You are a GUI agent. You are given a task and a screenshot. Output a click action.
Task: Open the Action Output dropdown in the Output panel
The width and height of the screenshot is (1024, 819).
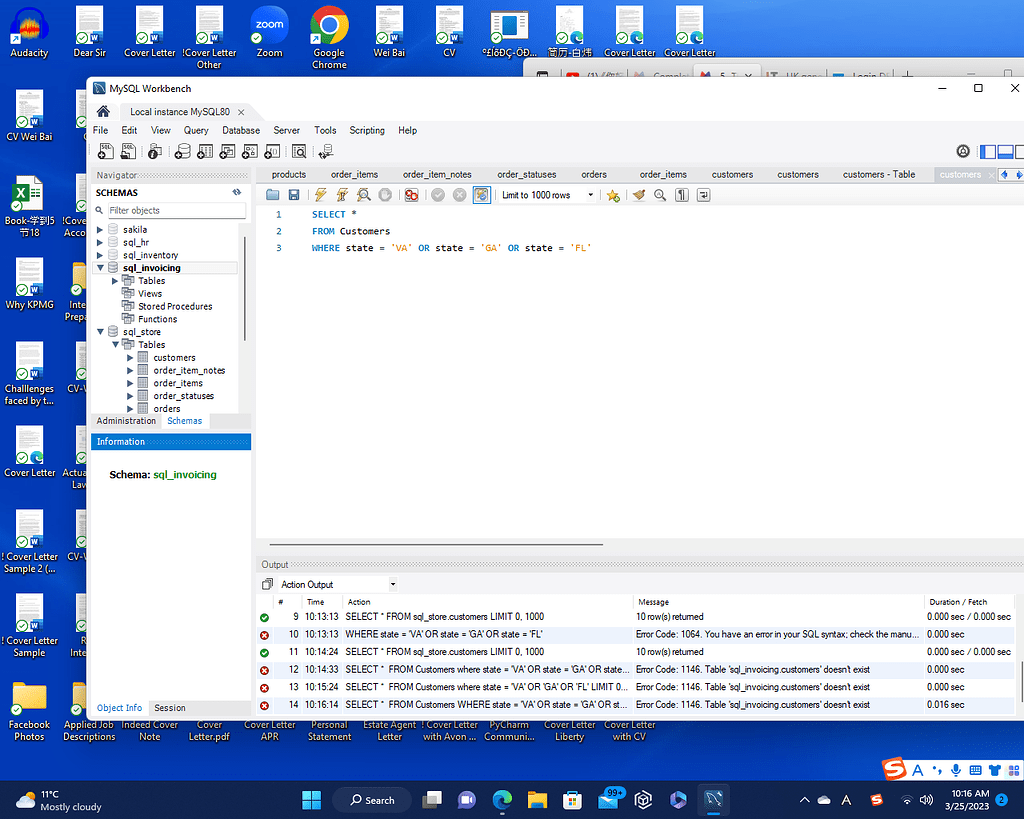tap(391, 583)
